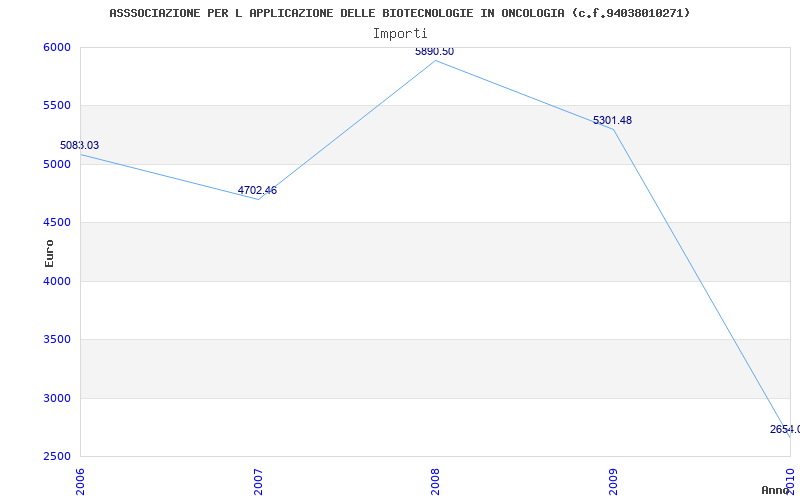800x500 pixels.
Task: Click y-axis tick label 6000
Action: 55,47
